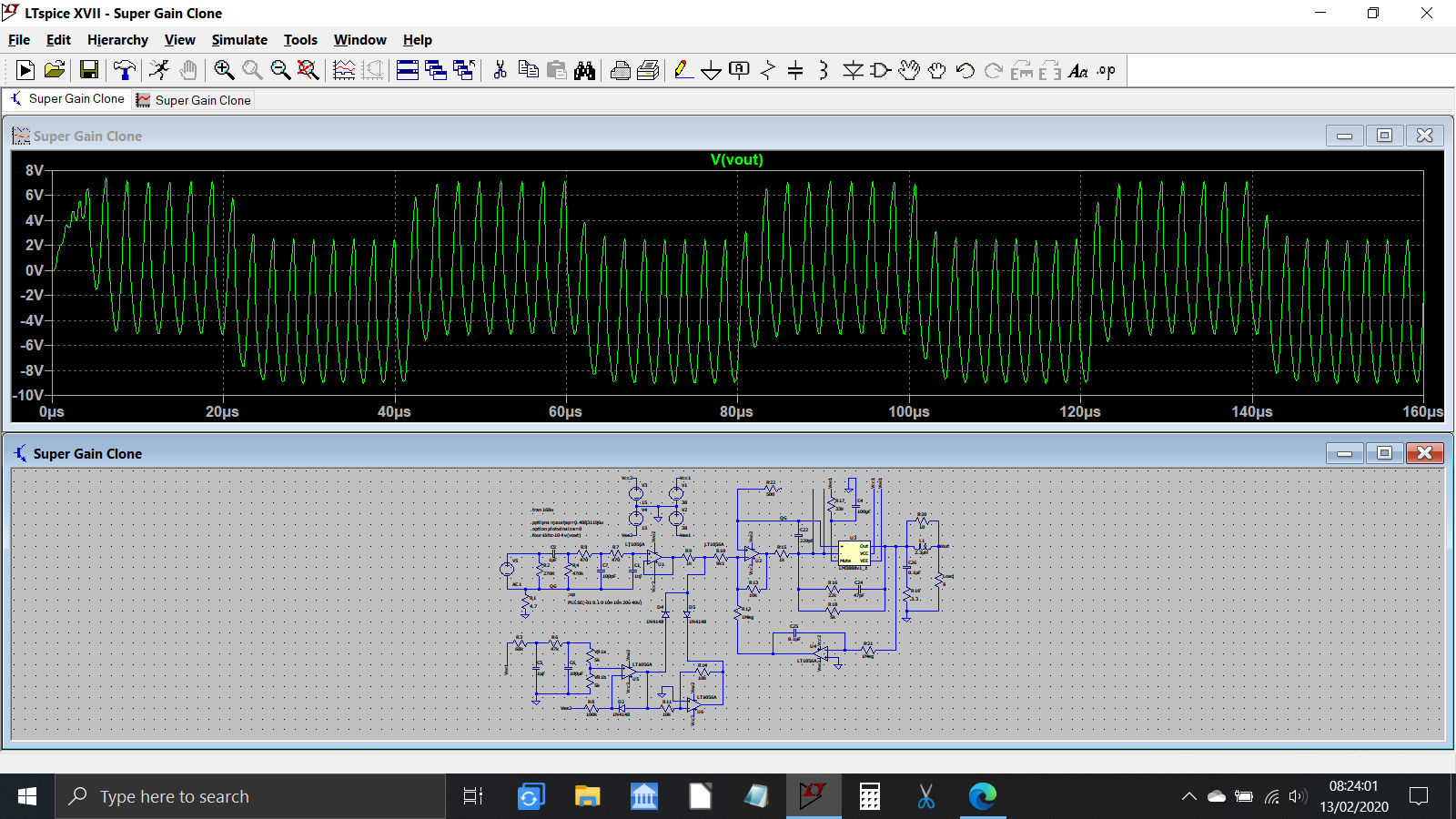Click the V(vout) trace label
Screen dimensions: 1456x819
737,159
